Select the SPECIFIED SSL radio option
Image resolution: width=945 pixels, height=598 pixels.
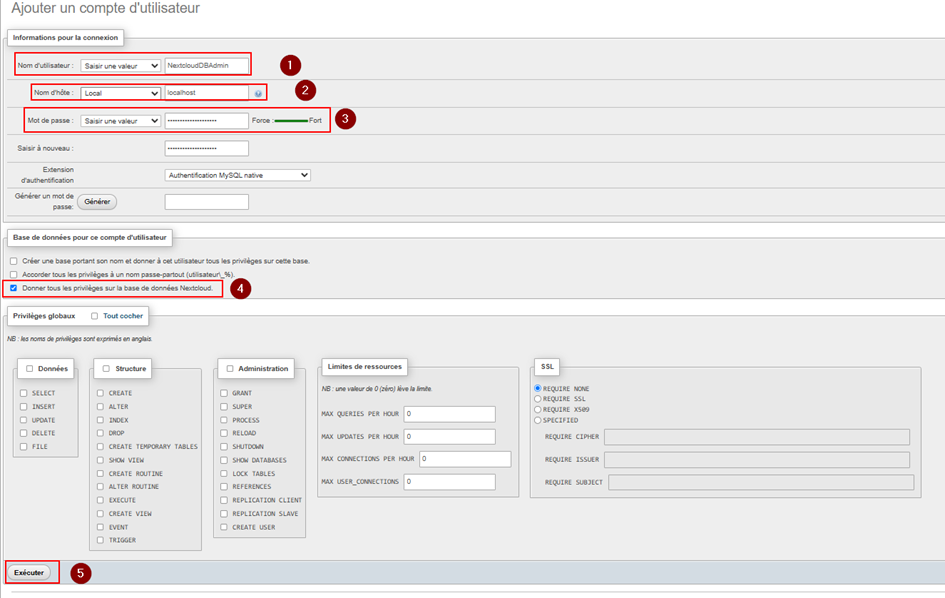(x=537, y=420)
